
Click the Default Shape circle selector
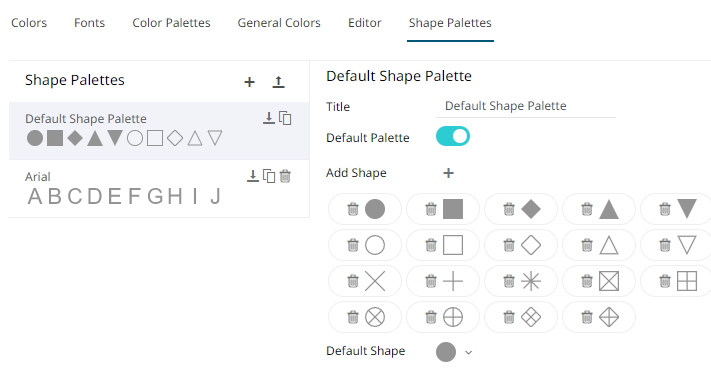tap(446, 352)
